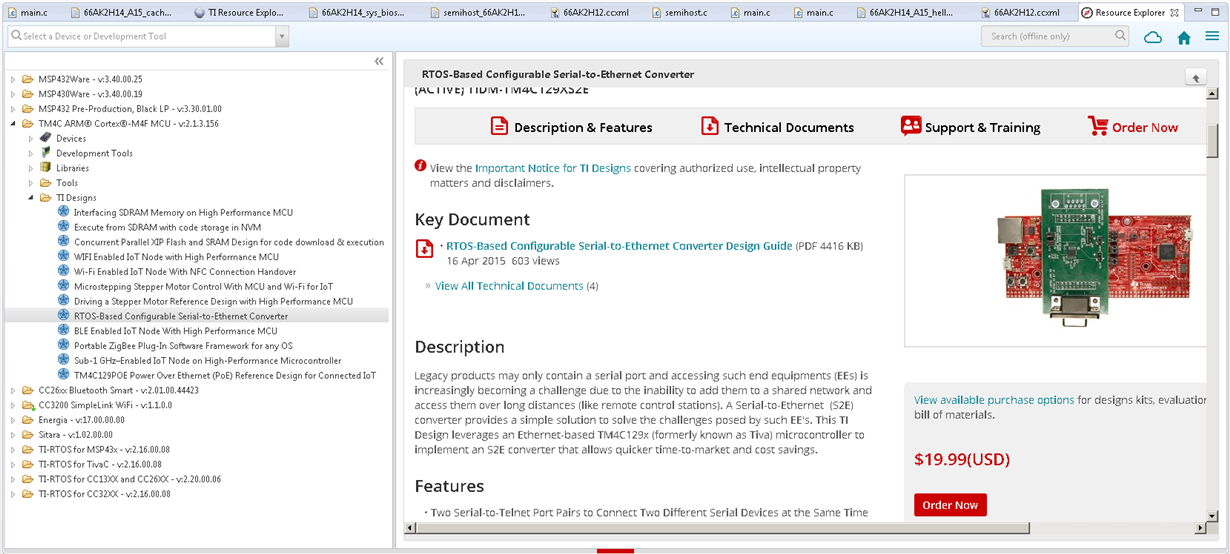Click the scroll-to-top arrow button
This screenshot has height=554, width=1230.
1195,77
